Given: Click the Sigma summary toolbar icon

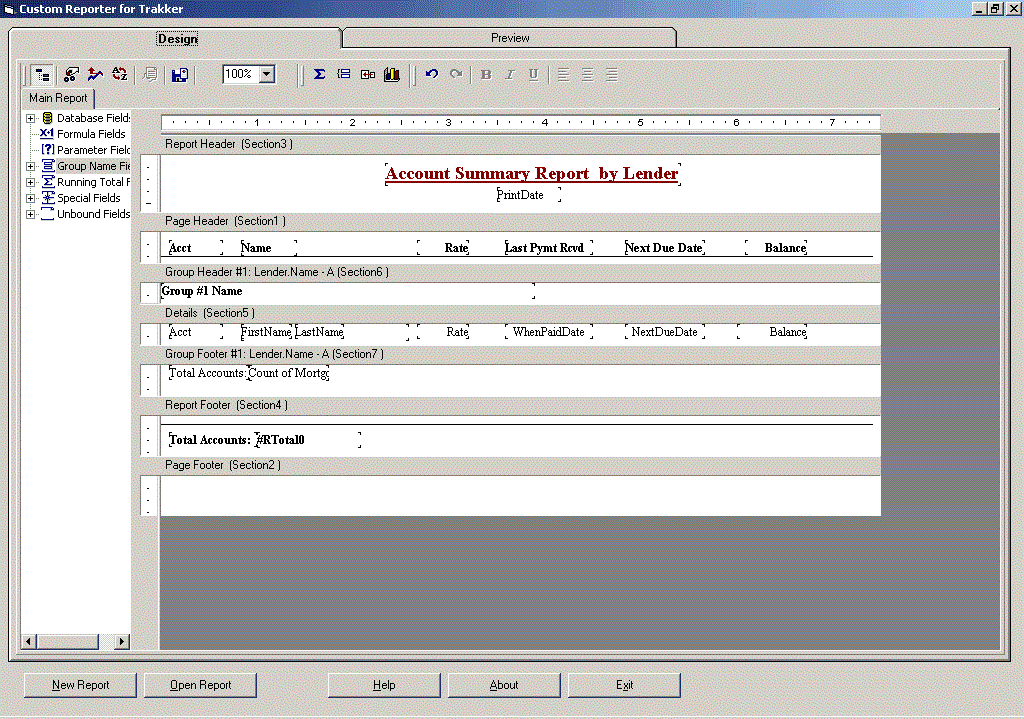Looking at the screenshot, I should point(319,75).
